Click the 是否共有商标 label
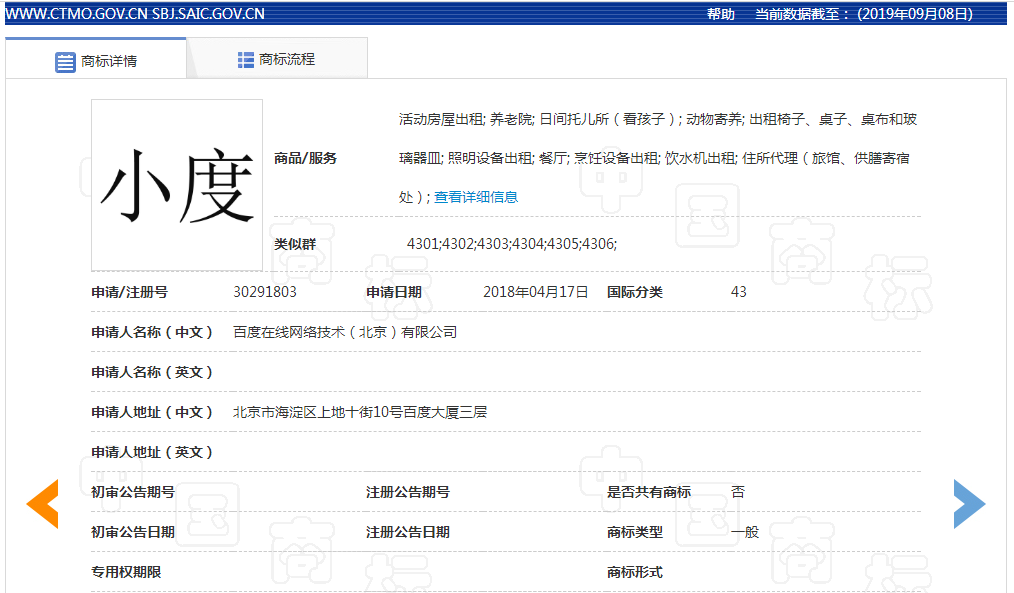 [x=649, y=492]
